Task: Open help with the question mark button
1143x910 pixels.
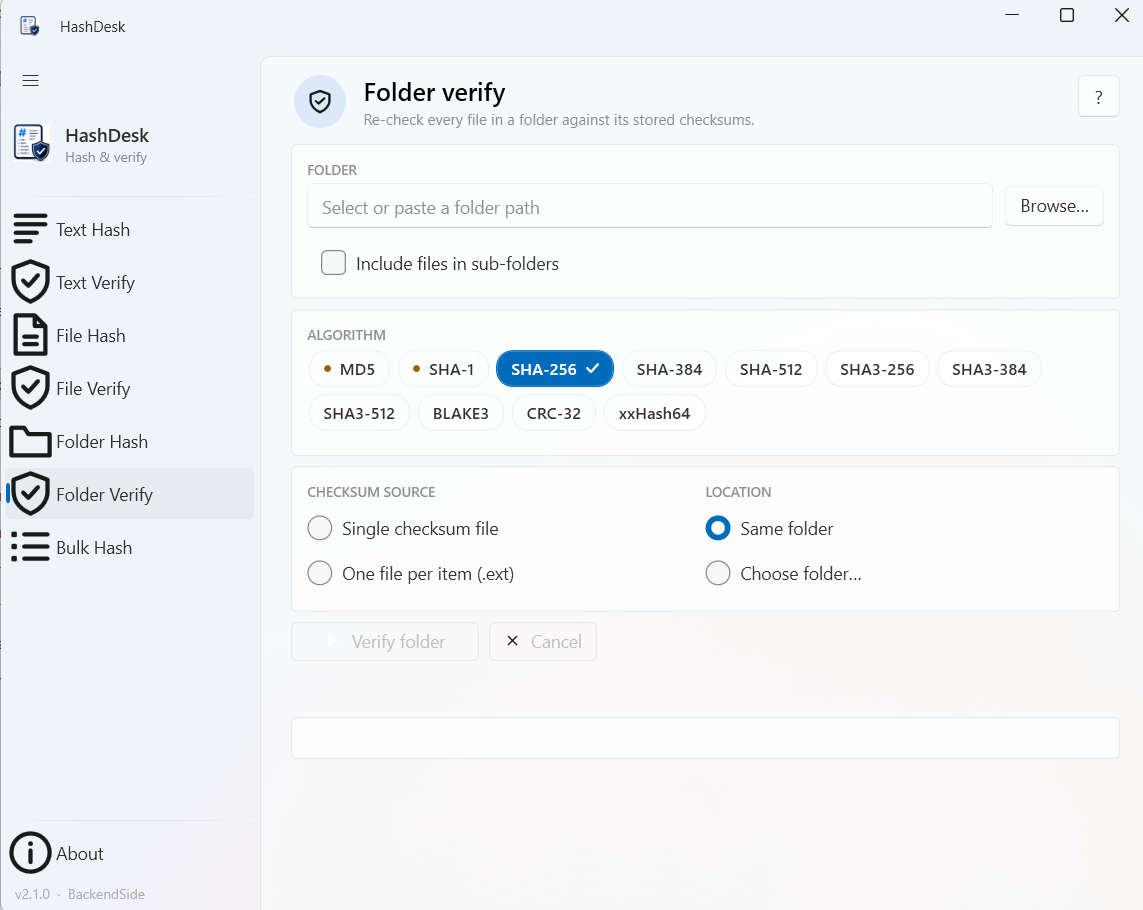Action: (1099, 96)
